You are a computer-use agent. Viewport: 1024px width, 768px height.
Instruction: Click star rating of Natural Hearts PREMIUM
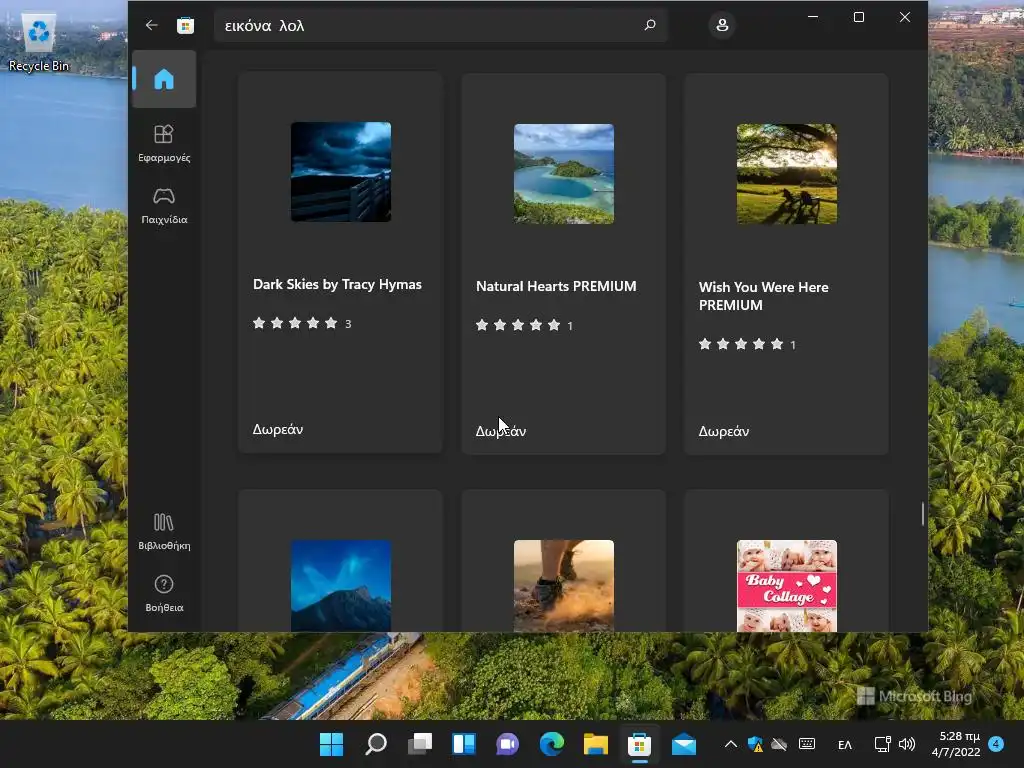click(x=518, y=325)
